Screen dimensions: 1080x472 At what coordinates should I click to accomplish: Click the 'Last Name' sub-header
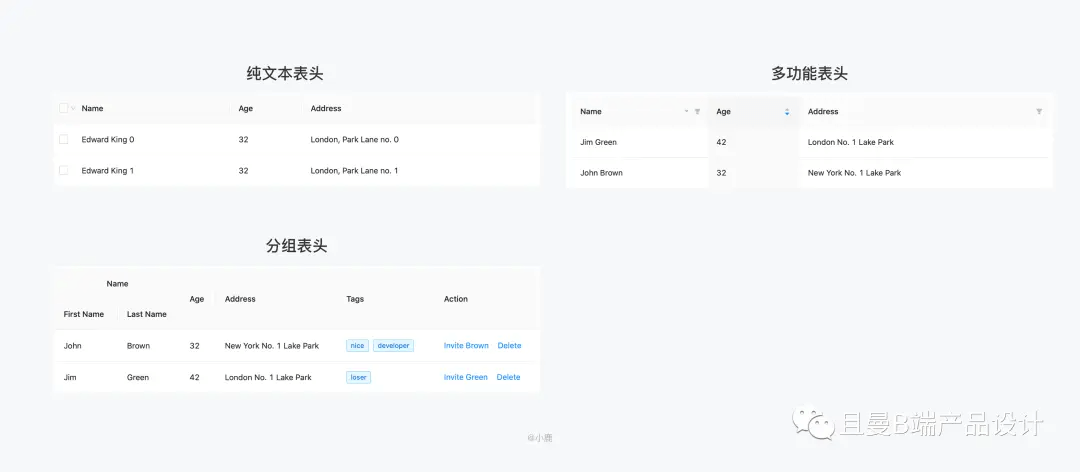click(147, 314)
